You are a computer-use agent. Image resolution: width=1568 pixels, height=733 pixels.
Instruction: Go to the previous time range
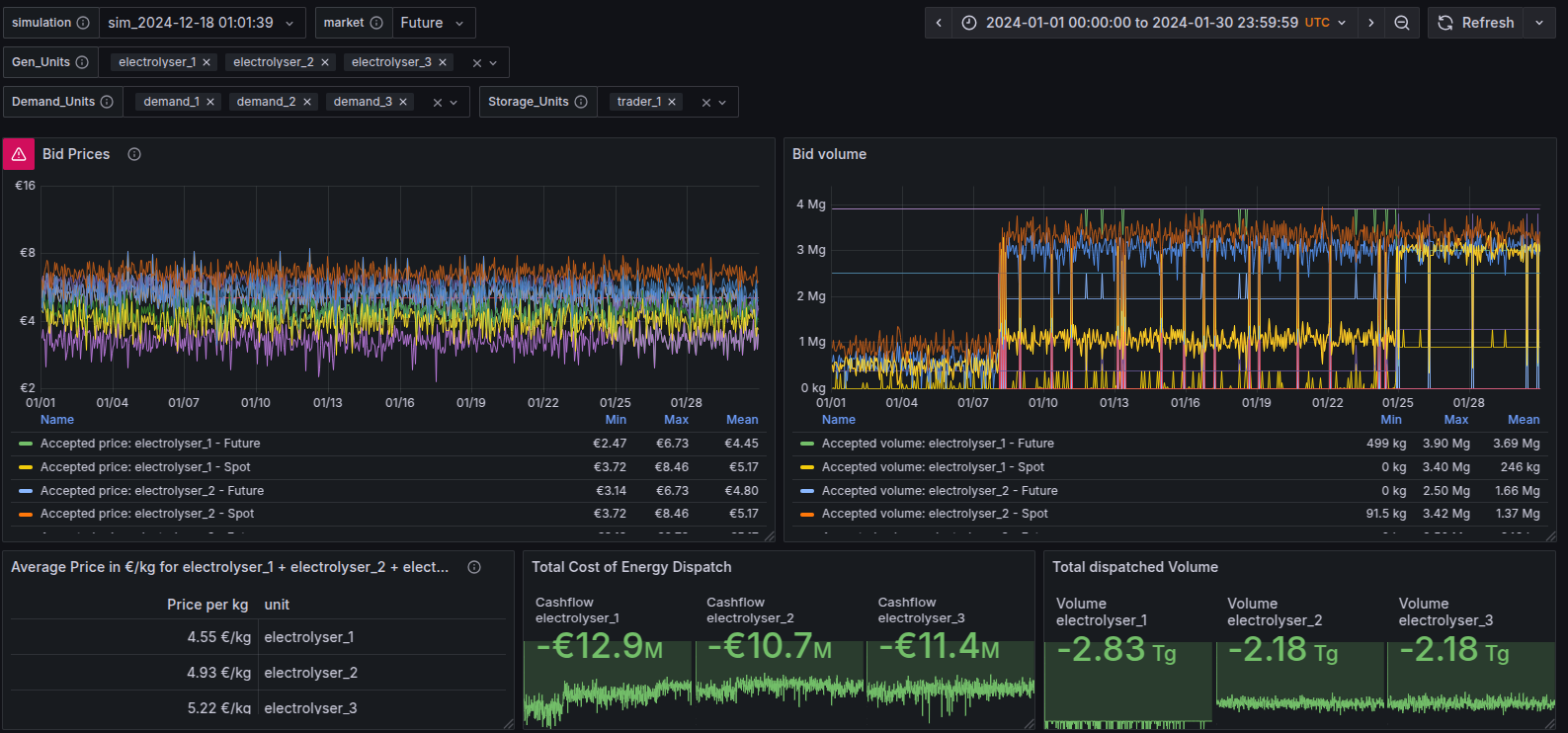[x=939, y=23]
